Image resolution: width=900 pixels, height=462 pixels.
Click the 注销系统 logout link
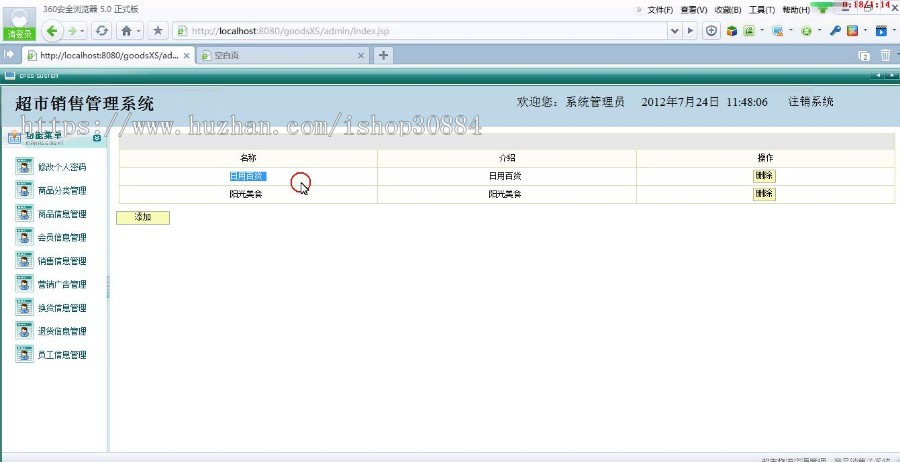point(810,102)
